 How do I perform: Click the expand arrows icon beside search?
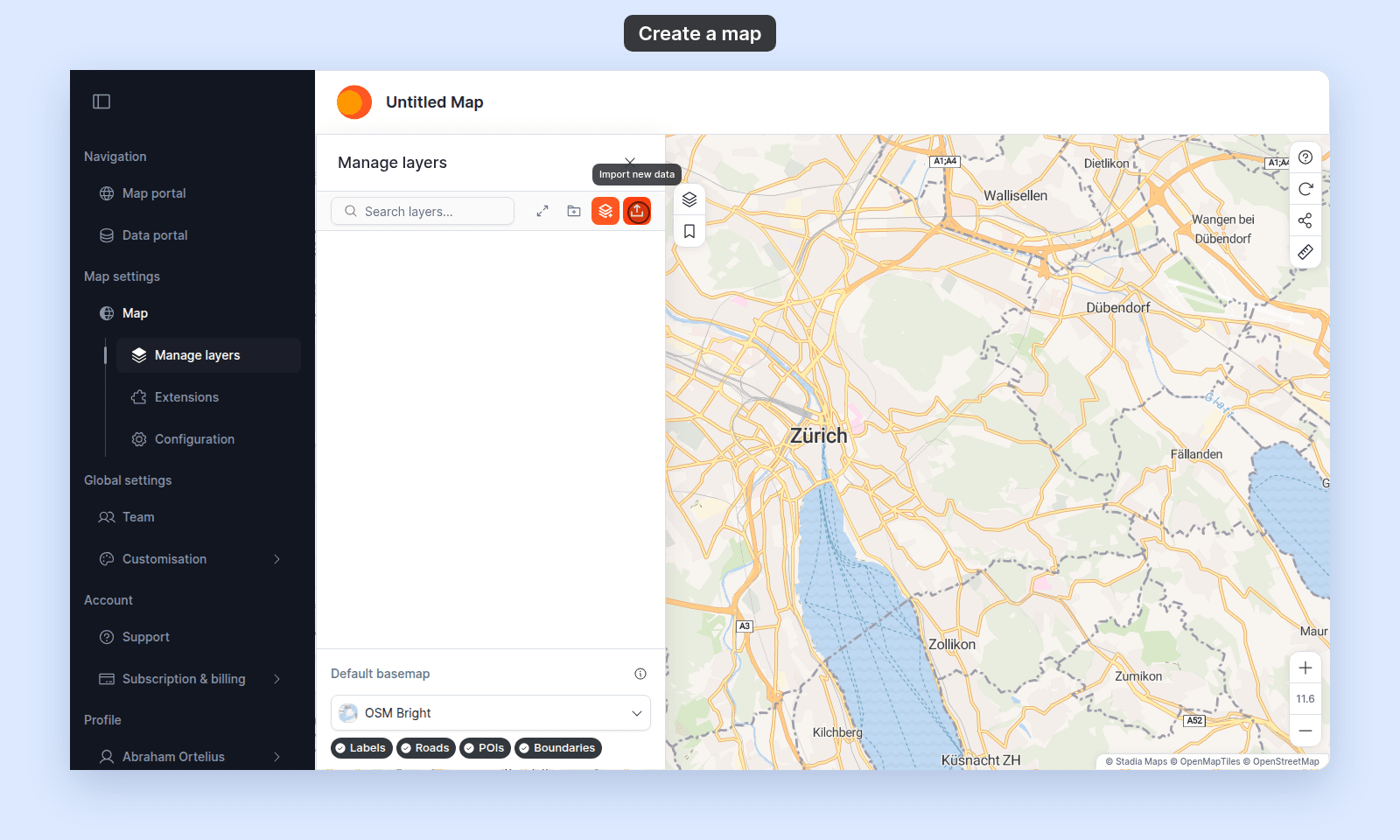click(x=542, y=211)
